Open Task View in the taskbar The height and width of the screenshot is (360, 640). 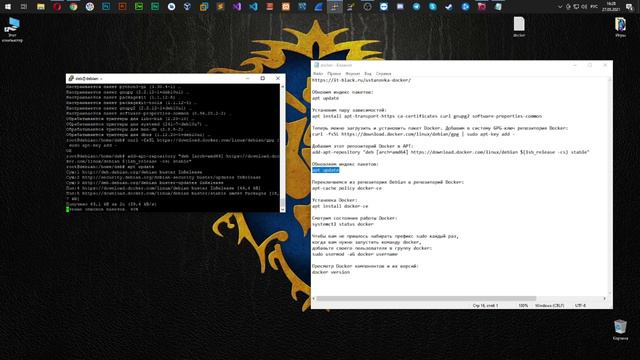(x=24, y=7)
